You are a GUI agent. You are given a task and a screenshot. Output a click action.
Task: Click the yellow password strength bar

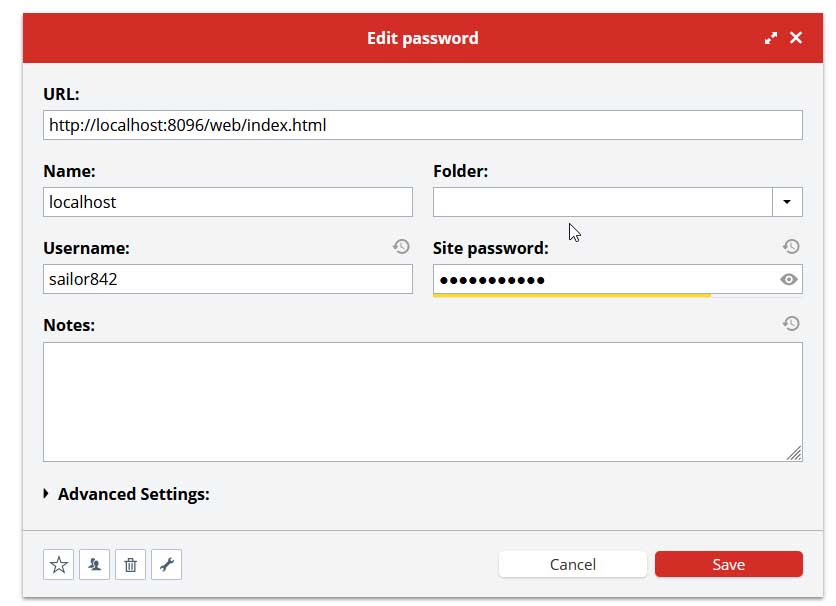pyautogui.click(x=571, y=296)
